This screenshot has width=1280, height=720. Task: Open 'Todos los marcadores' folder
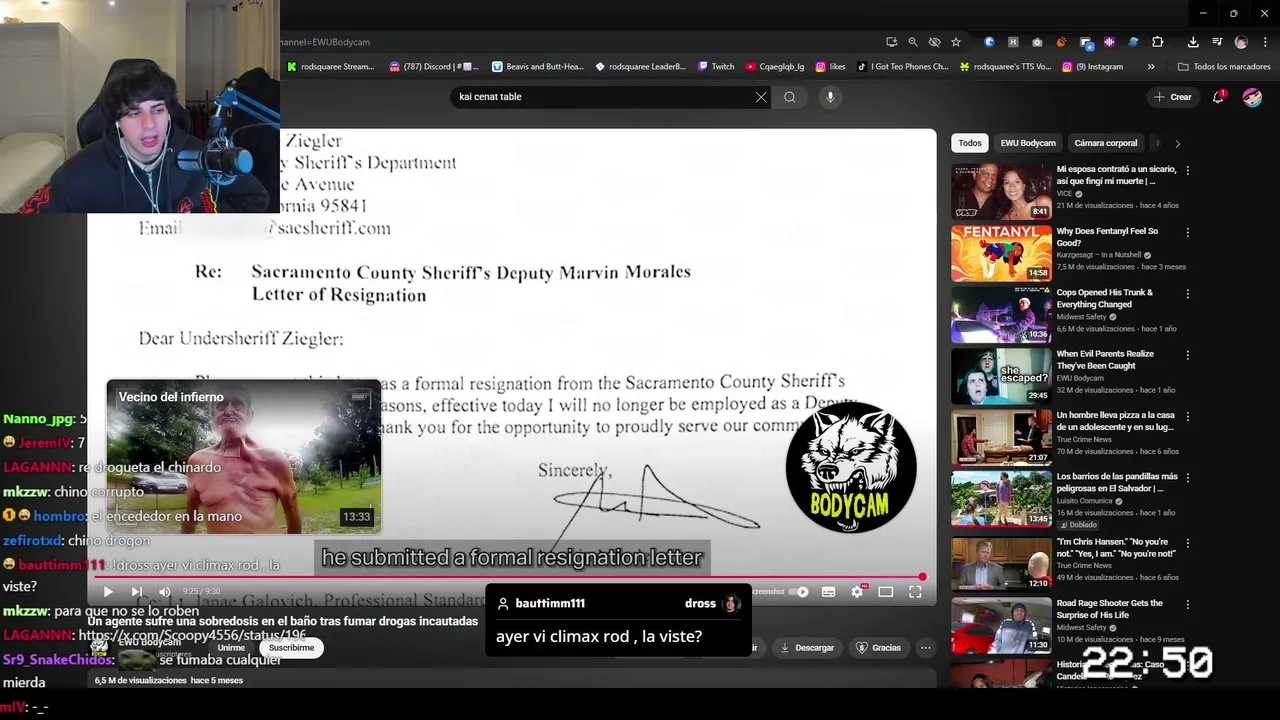(x=1224, y=67)
